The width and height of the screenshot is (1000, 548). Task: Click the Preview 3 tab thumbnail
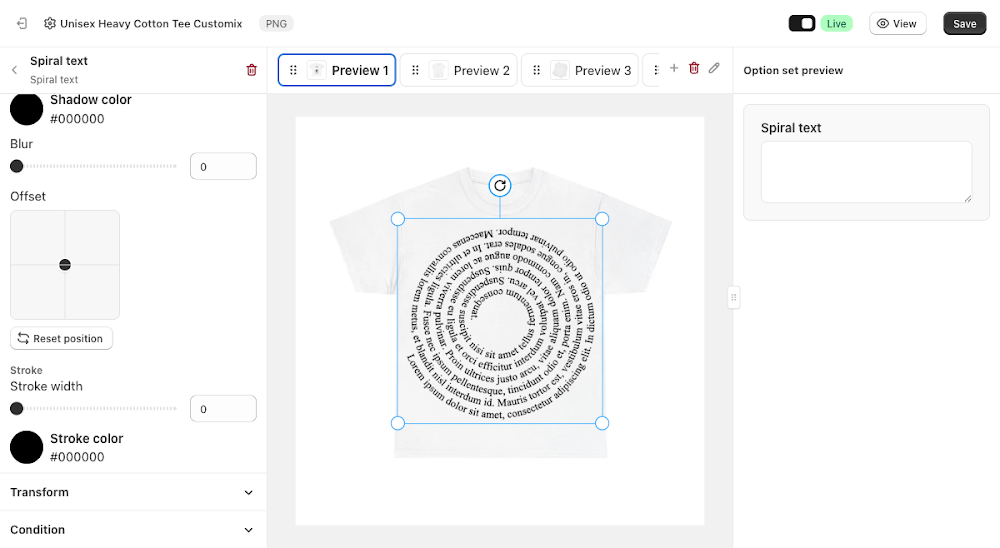[x=560, y=70]
